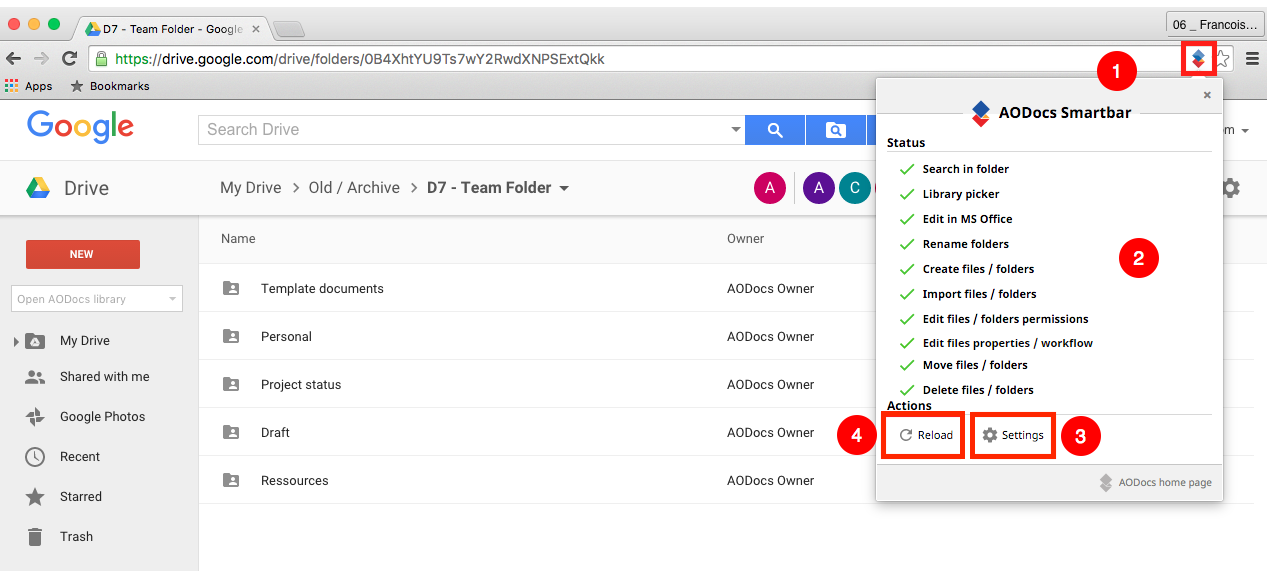Image resolution: width=1267 pixels, height=571 pixels.
Task: Open the AODocs home page link
Action: point(1155,482)
